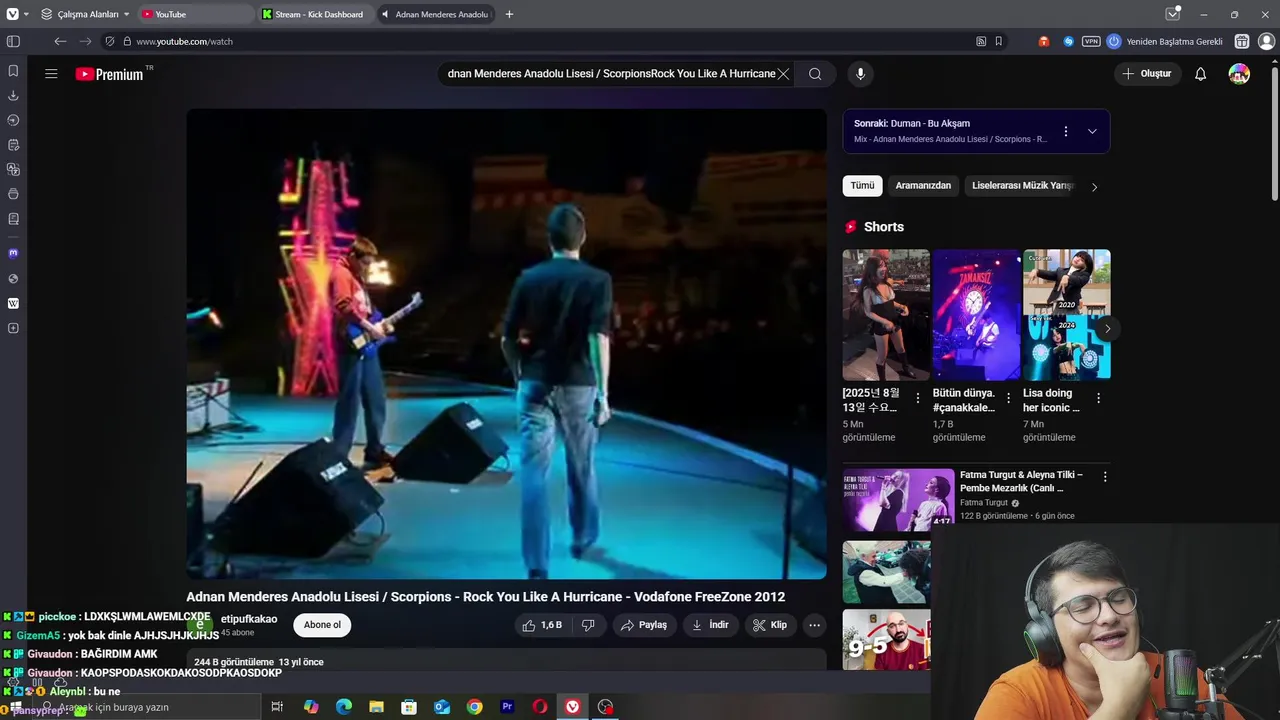The height and width of the screenshot is (720, 1280).
Task: Toggle the VPN button
Action: click(x=1091, y=41)
